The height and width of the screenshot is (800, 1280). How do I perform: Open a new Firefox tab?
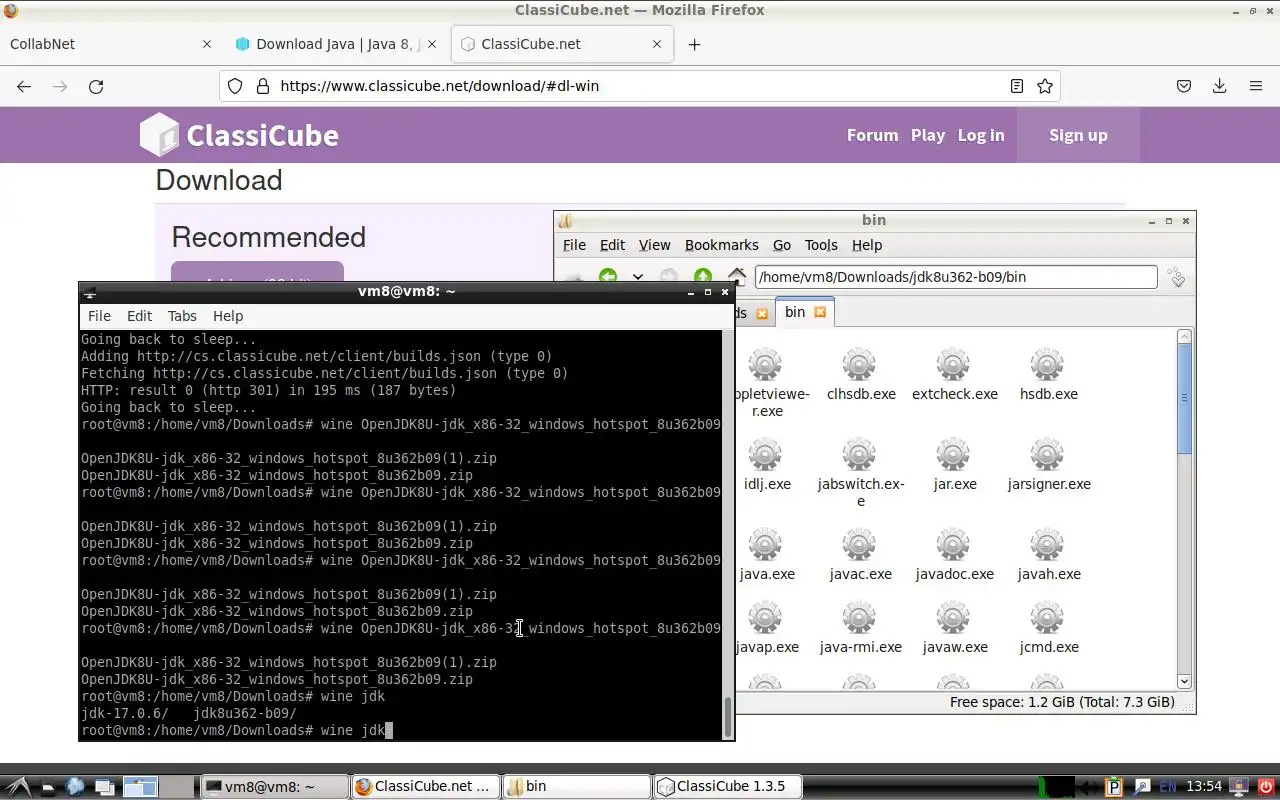point(694,44)
